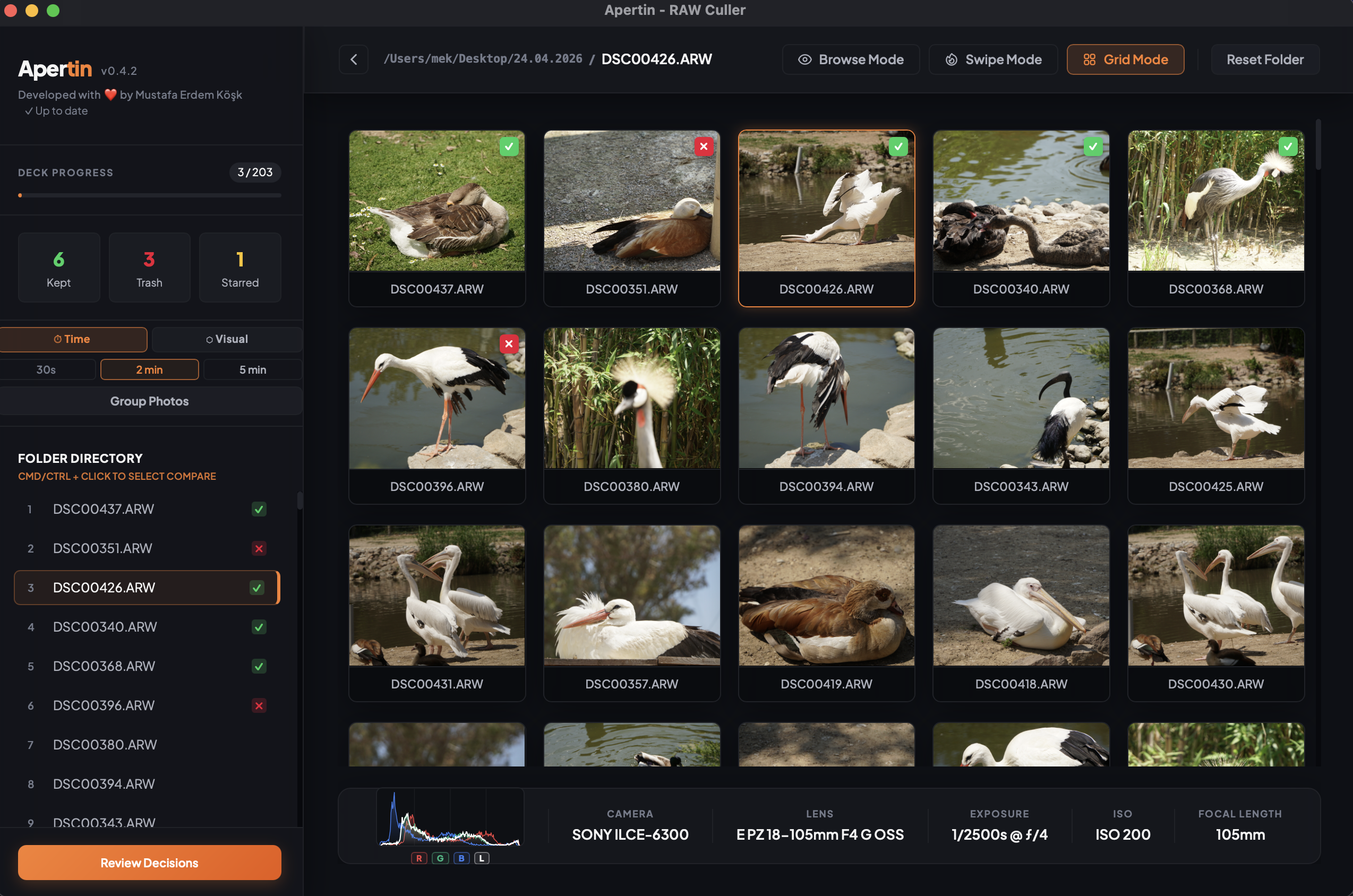Select the DSC00340.ARW black swan thumbnail
The height and width of the screenshot is (896, 1353).
[1021, 201]
